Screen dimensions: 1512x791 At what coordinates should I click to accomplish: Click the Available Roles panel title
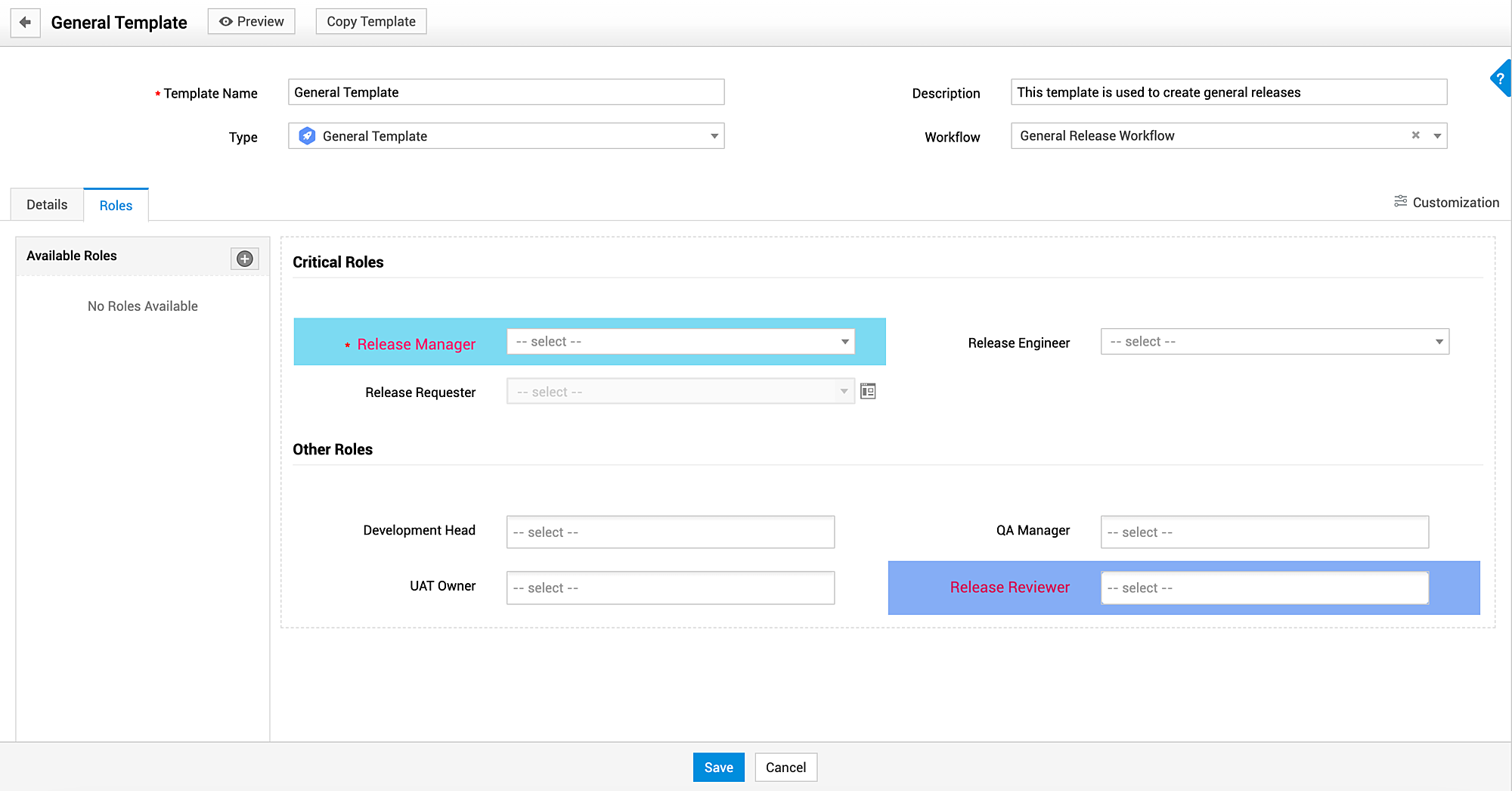[x=72, y=256]
